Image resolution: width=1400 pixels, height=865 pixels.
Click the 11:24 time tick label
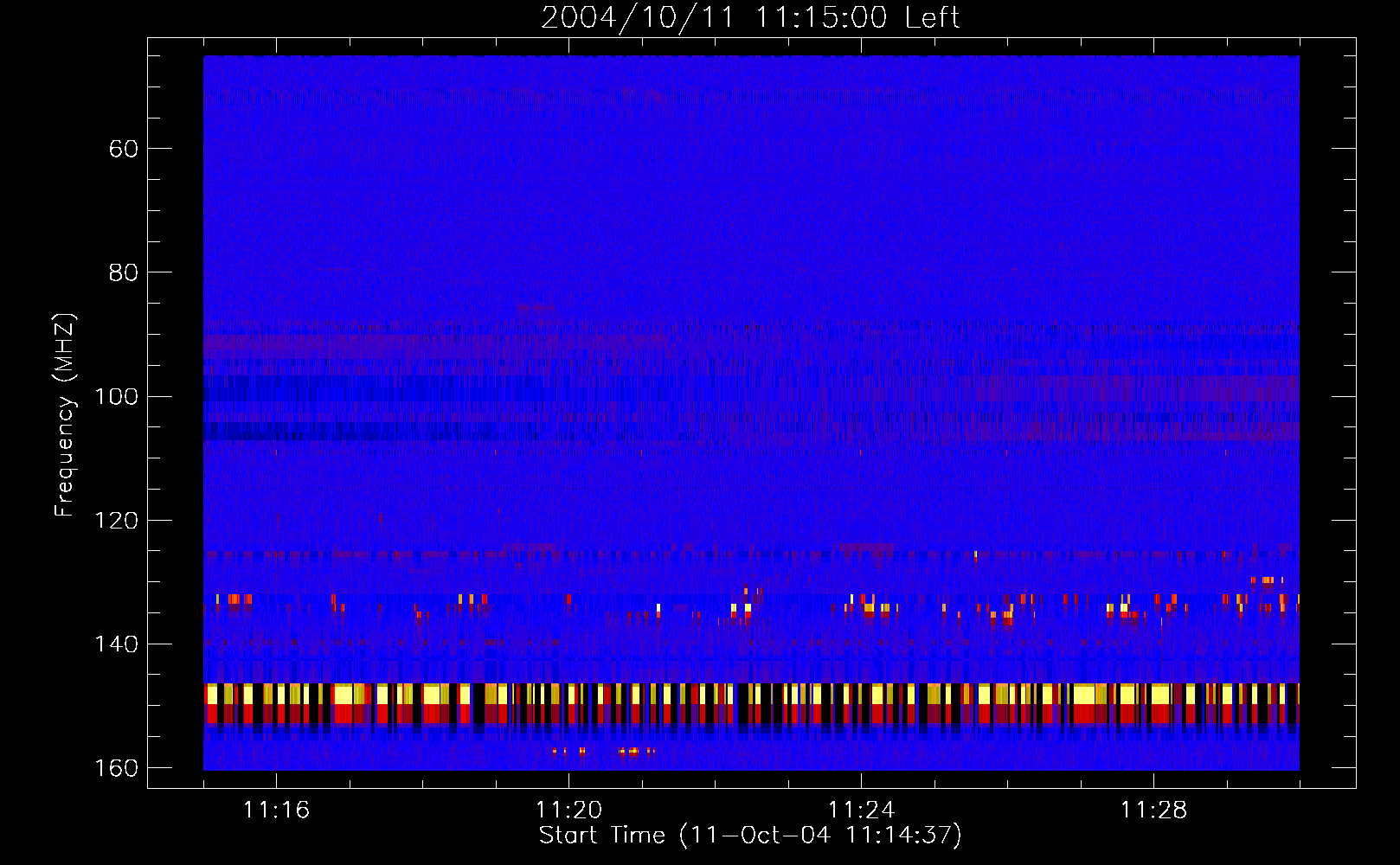(861, 811)
